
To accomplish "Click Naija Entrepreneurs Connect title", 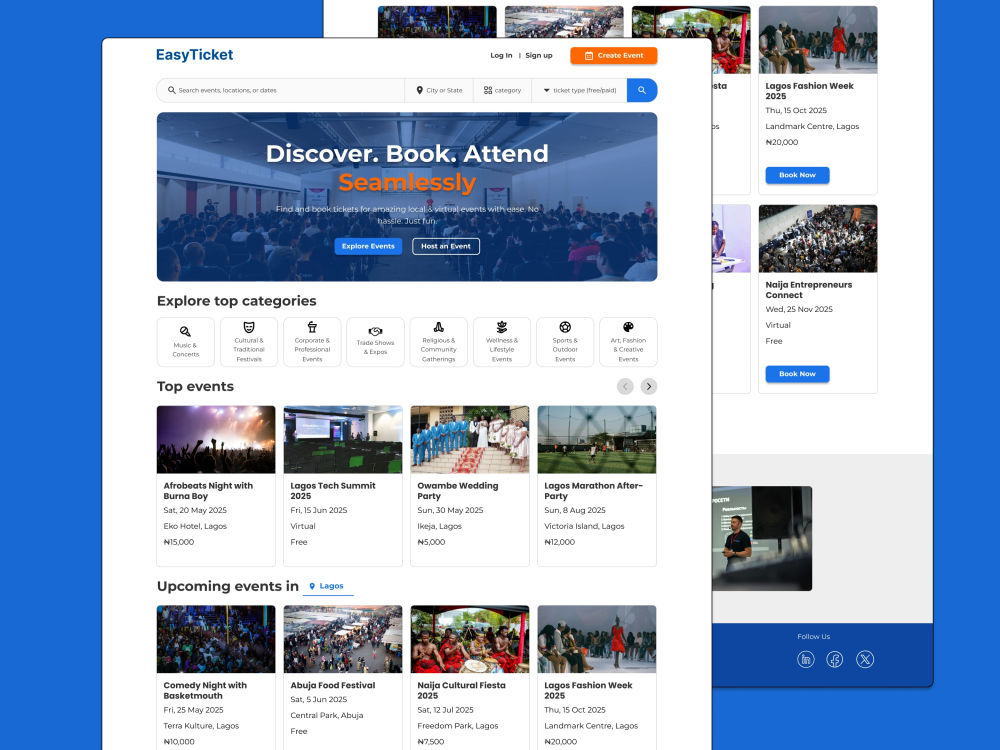I will (809, 290).
